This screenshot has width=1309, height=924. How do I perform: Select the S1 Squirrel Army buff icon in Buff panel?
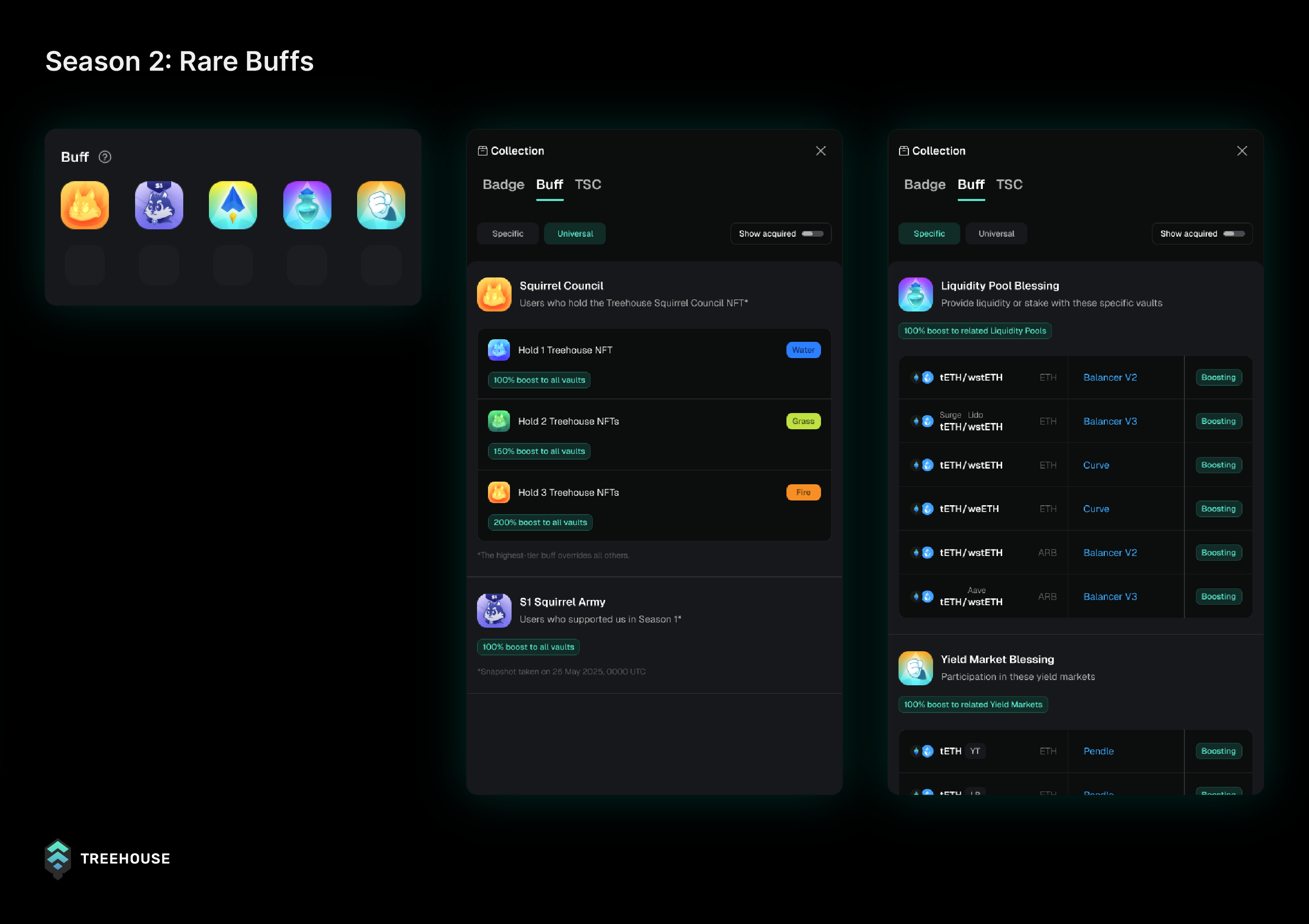pyautogui.click(x=159, y=205)
